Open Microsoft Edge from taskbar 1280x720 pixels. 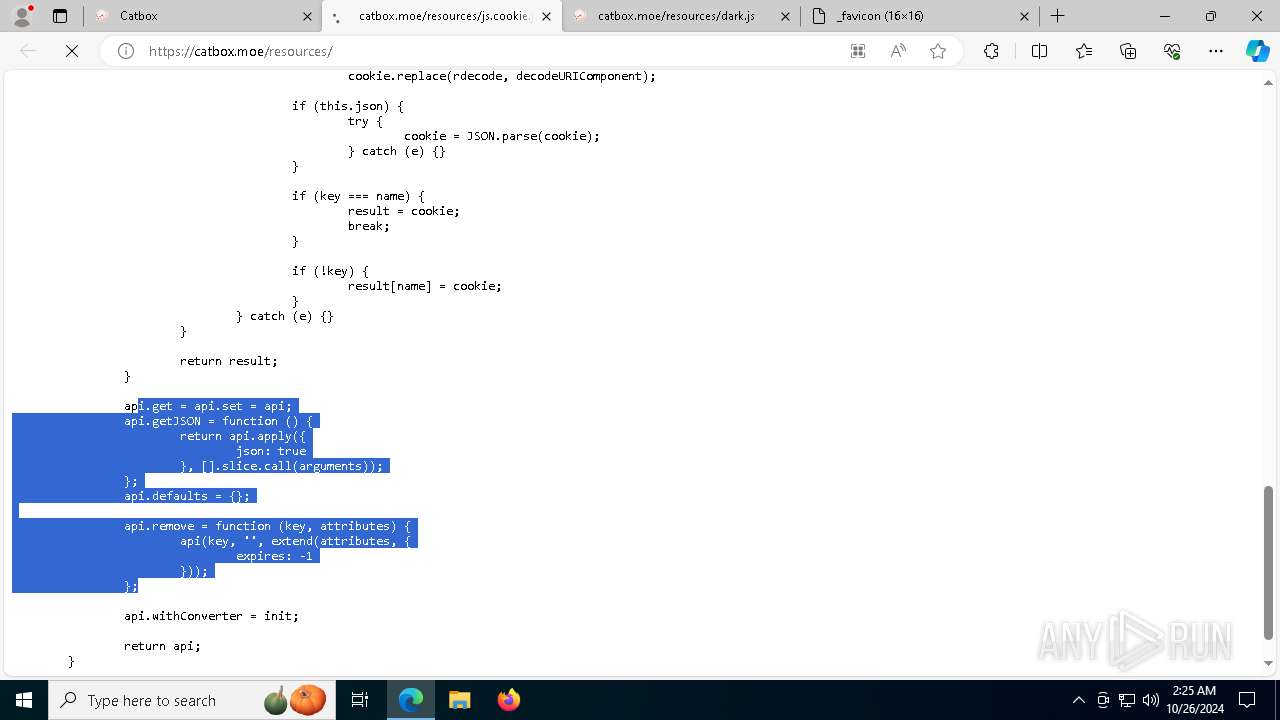point(411,700)
